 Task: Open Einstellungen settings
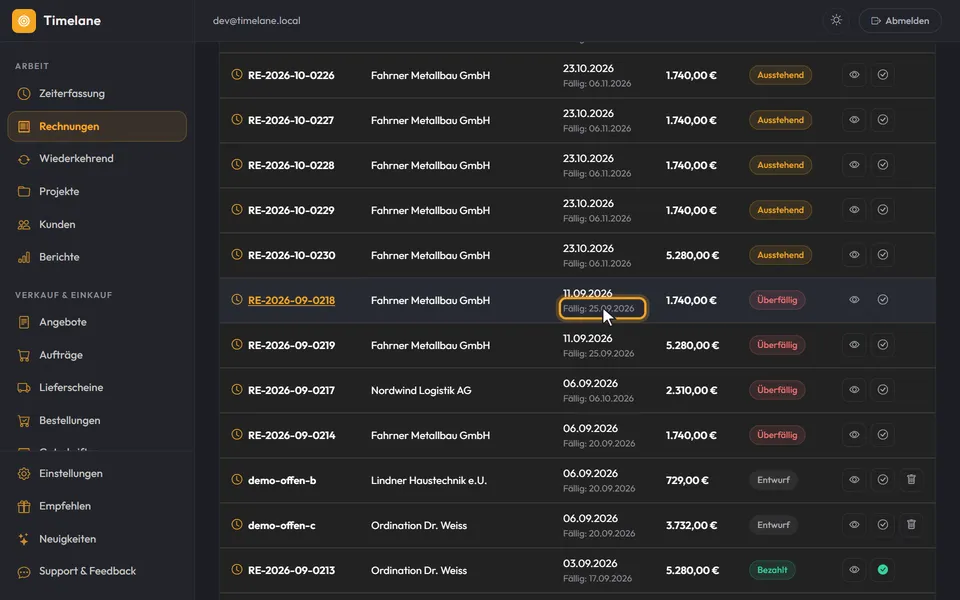coord(97,474)
